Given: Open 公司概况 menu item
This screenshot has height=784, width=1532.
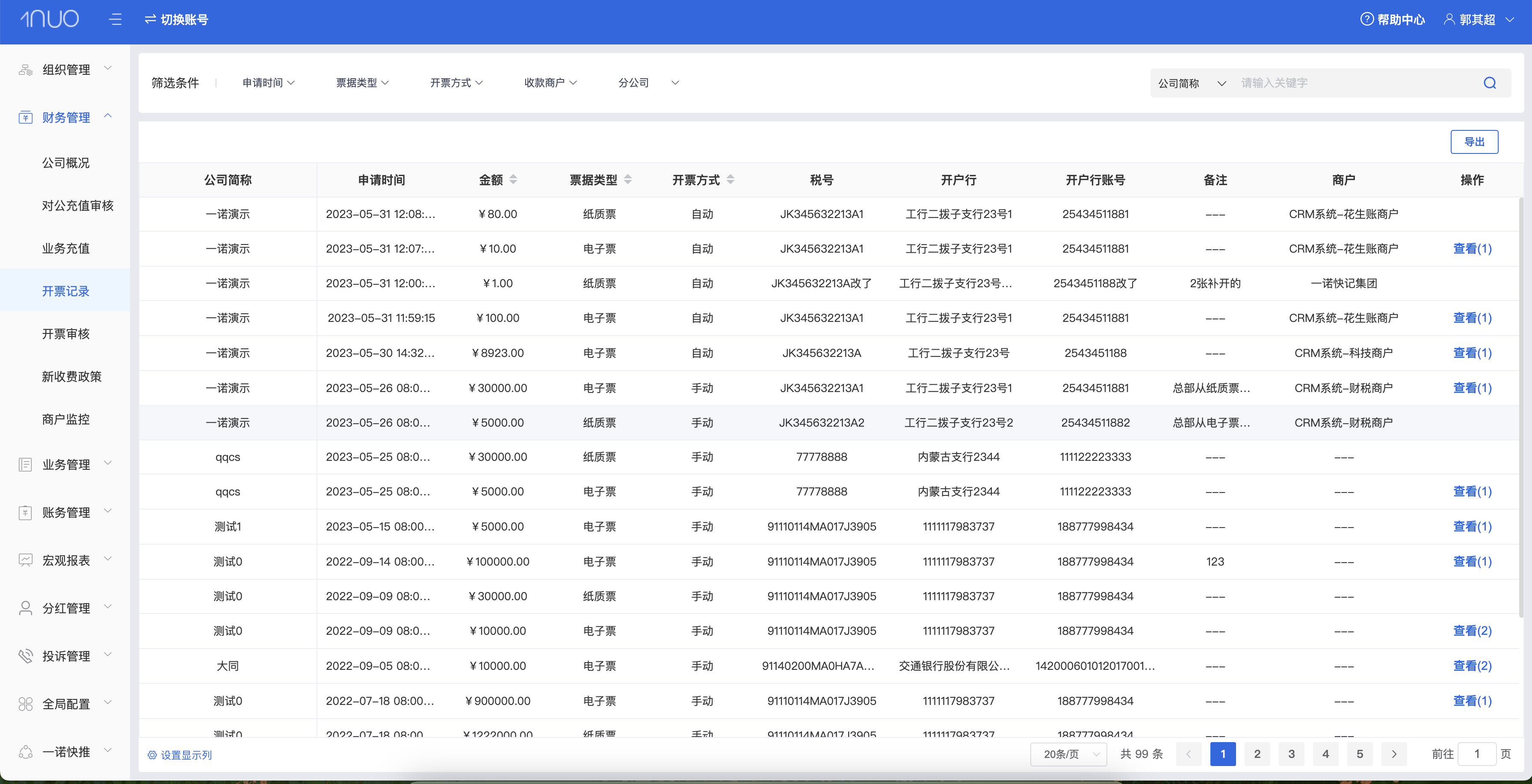Looking at the screenshot, I should pos(65,162).
